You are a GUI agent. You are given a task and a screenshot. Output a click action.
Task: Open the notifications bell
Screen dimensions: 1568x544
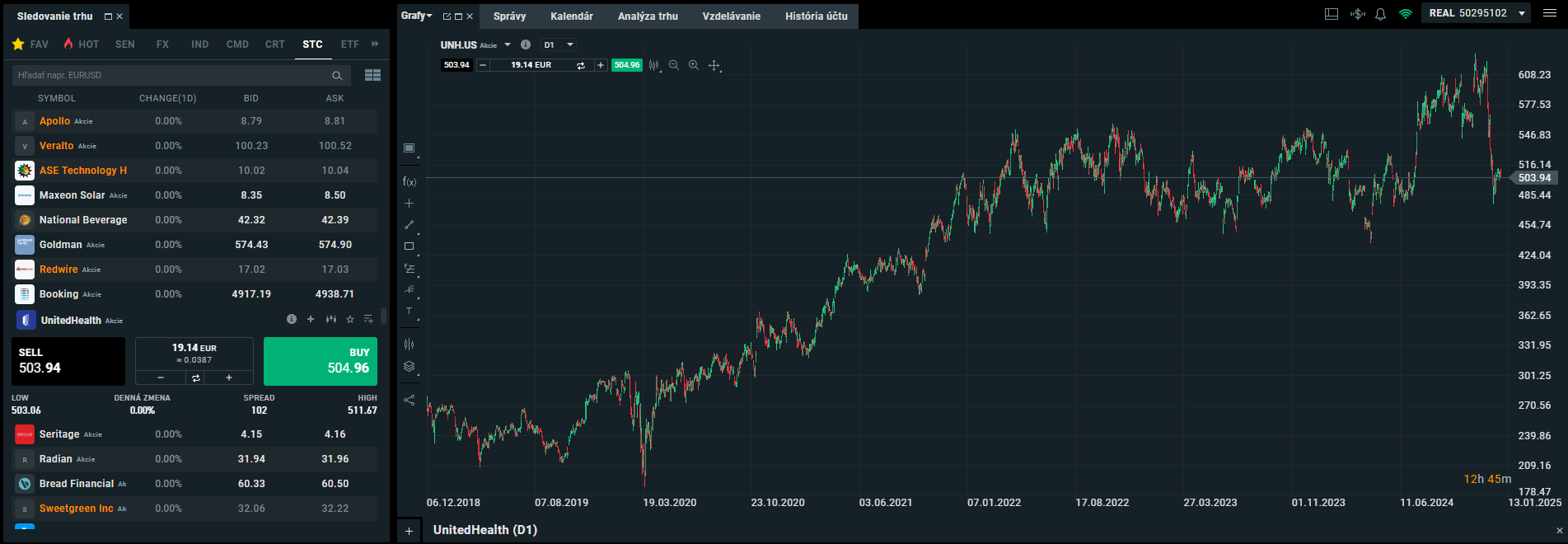[x=1380, y=14]
